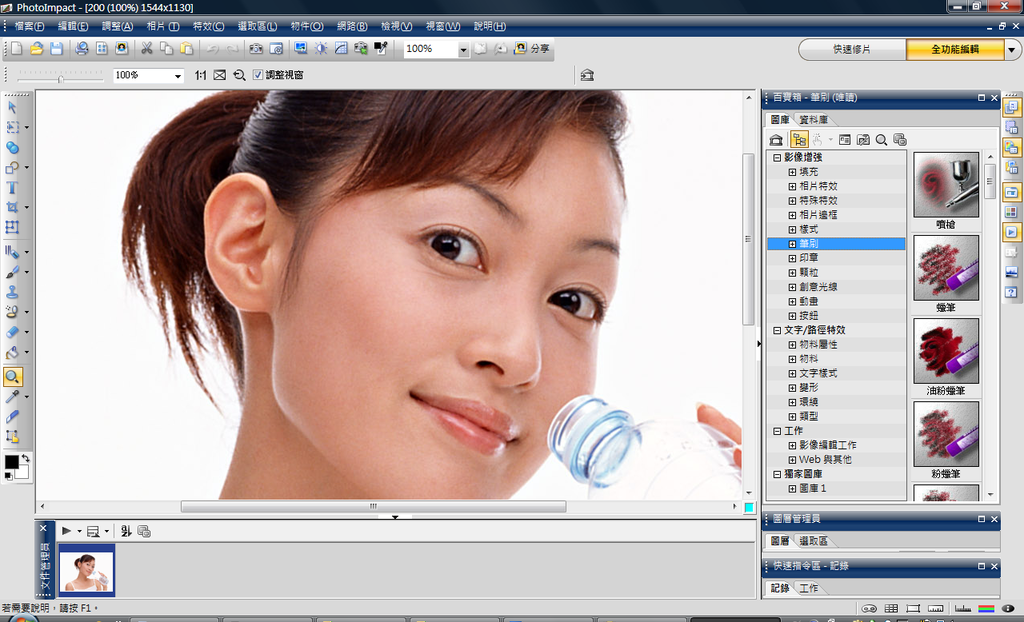Select the Paintbrush tool

12,272
